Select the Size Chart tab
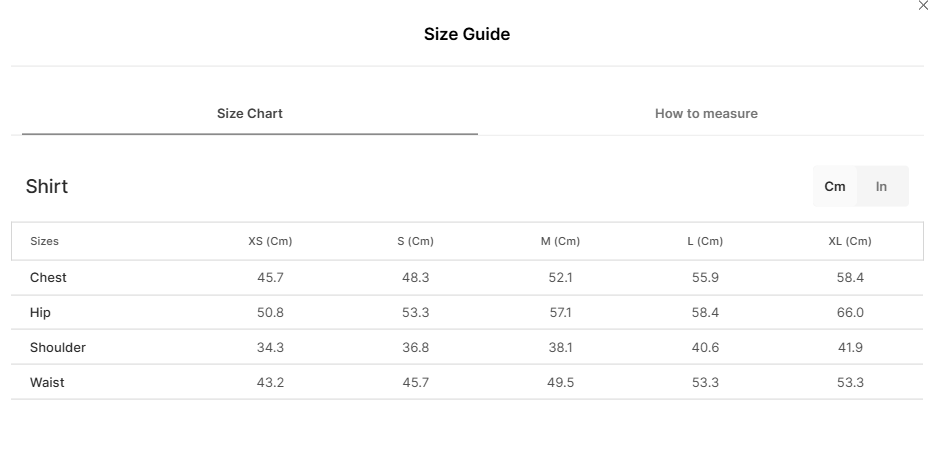 tap(250, 114)
